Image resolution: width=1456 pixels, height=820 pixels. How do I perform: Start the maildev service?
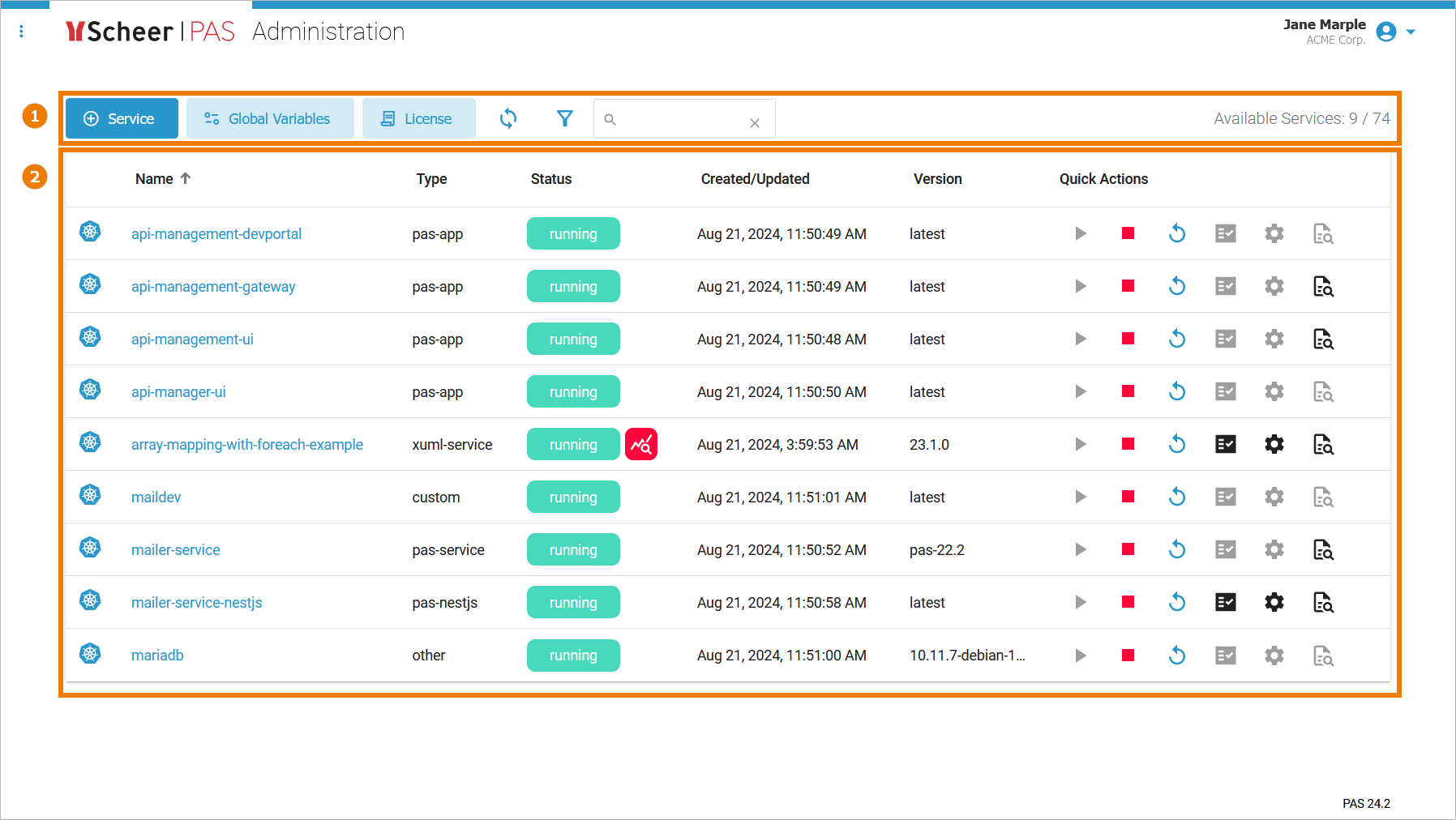[1080, 497]
